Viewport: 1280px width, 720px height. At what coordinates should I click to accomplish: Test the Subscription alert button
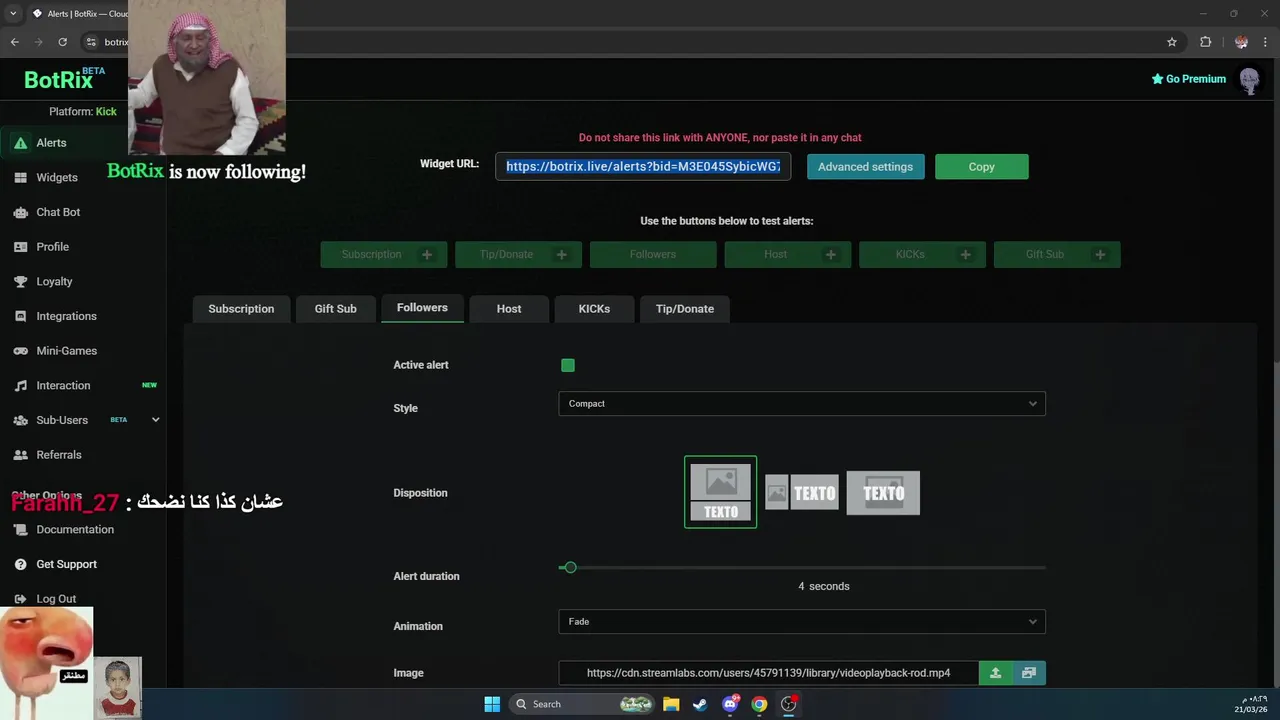tap(384, 254)
